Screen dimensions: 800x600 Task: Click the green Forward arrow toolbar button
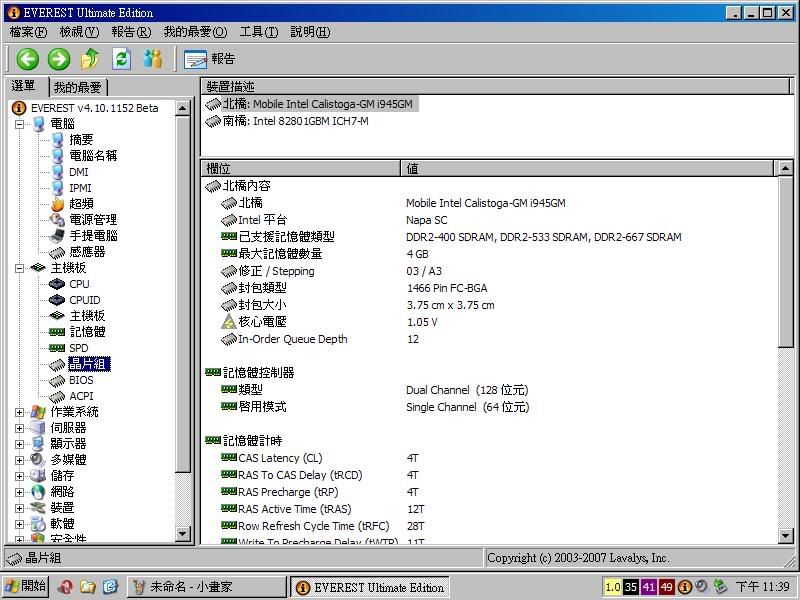[59, 59]
